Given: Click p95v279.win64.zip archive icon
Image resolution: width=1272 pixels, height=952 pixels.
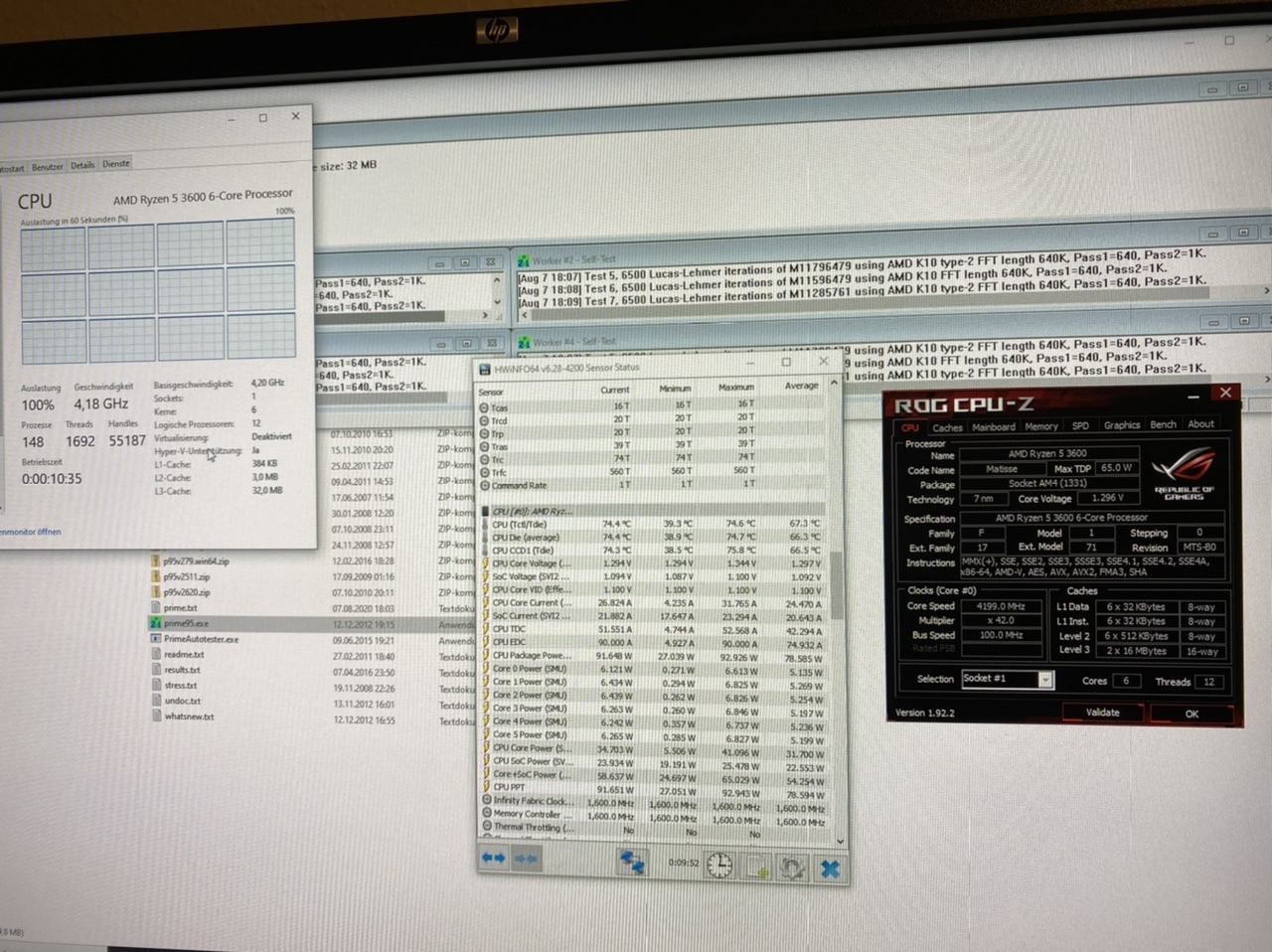Looking at the screenshot, I should click(156, 560).
